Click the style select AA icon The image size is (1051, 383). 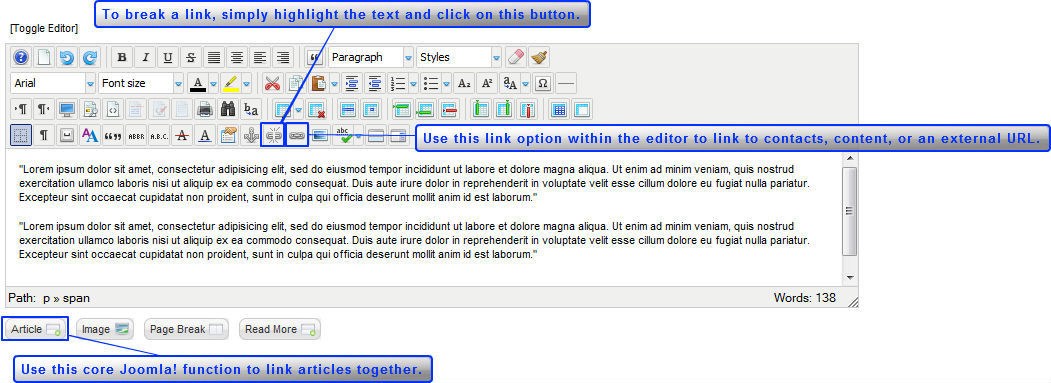(90, 135)
